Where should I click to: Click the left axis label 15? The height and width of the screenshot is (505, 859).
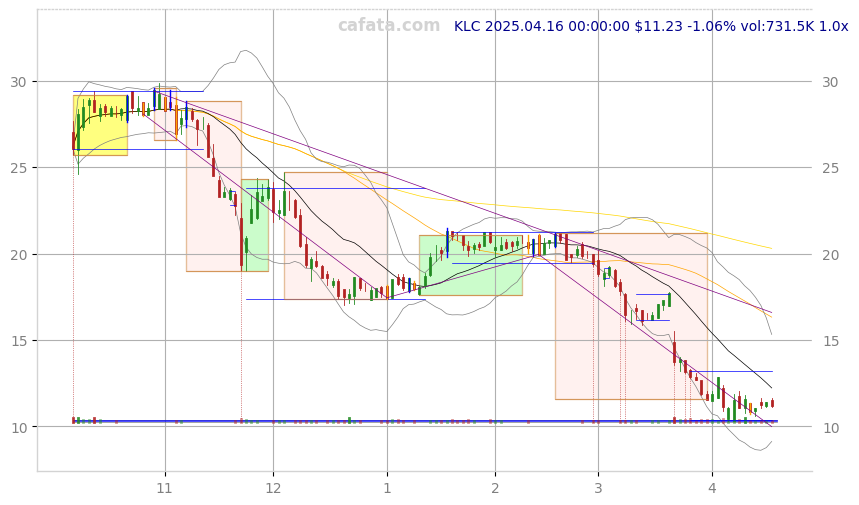click(x=19, y=341)
